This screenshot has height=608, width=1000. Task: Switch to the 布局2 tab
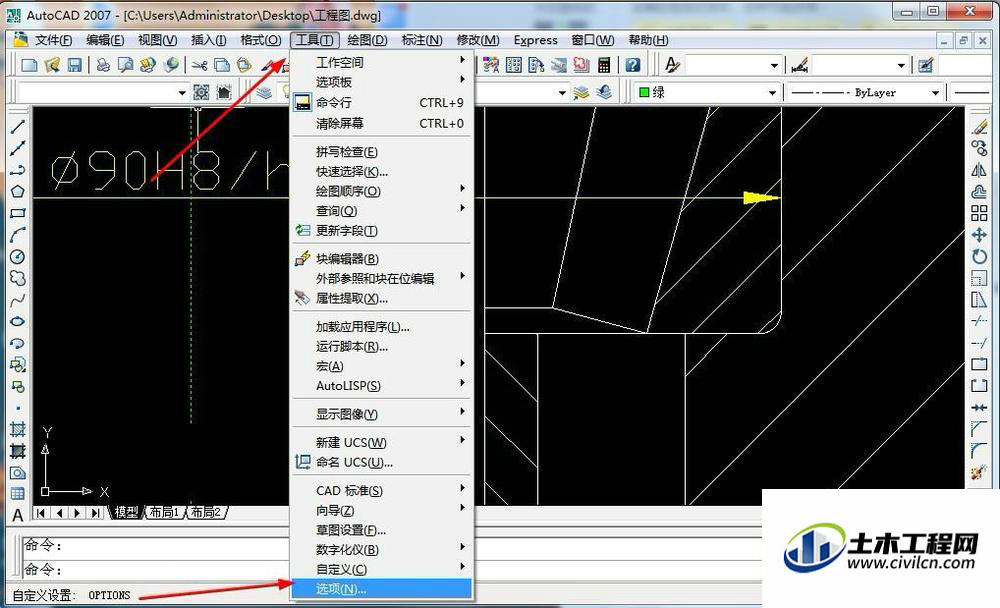(206, 512)
